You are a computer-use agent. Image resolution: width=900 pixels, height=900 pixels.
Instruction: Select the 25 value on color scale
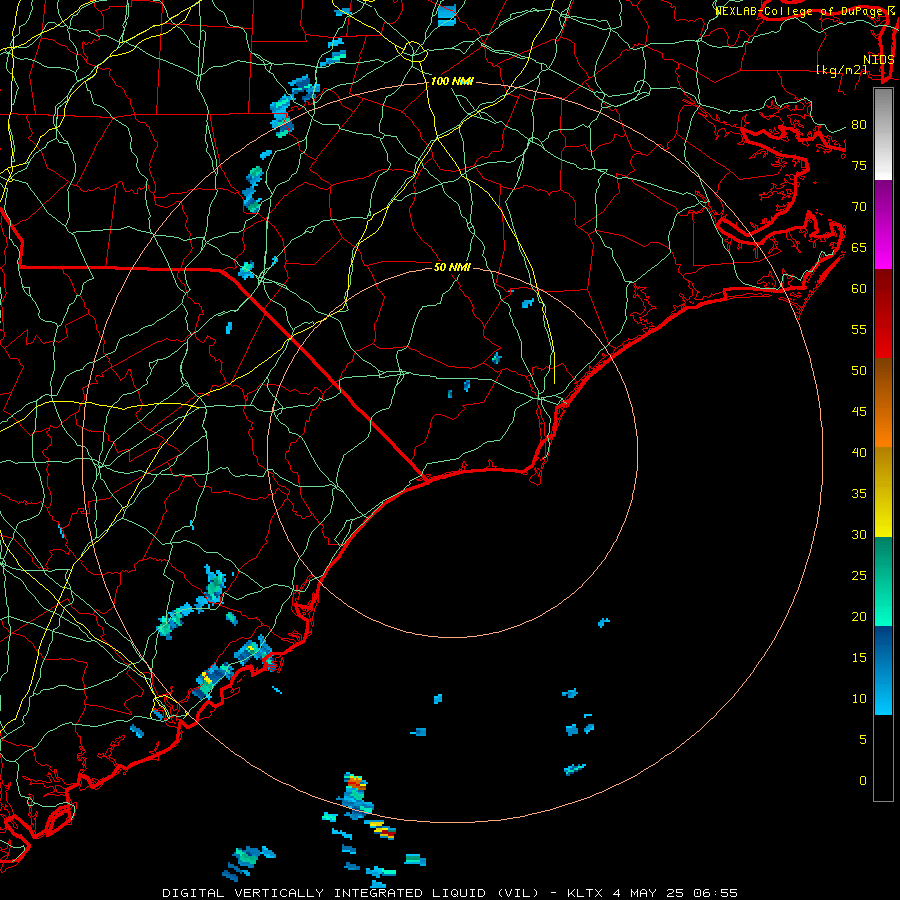click(x=859, y=575)
